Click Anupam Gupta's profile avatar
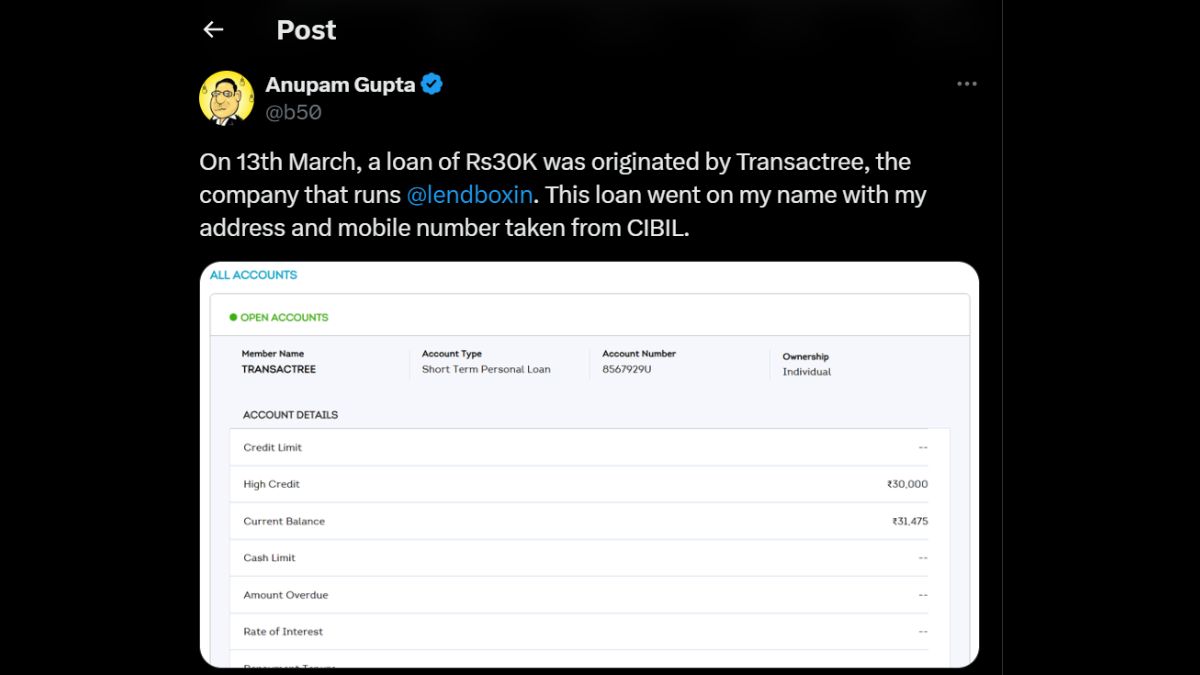The width and height of the screenshot is (1200, 675). coord(227,98)
